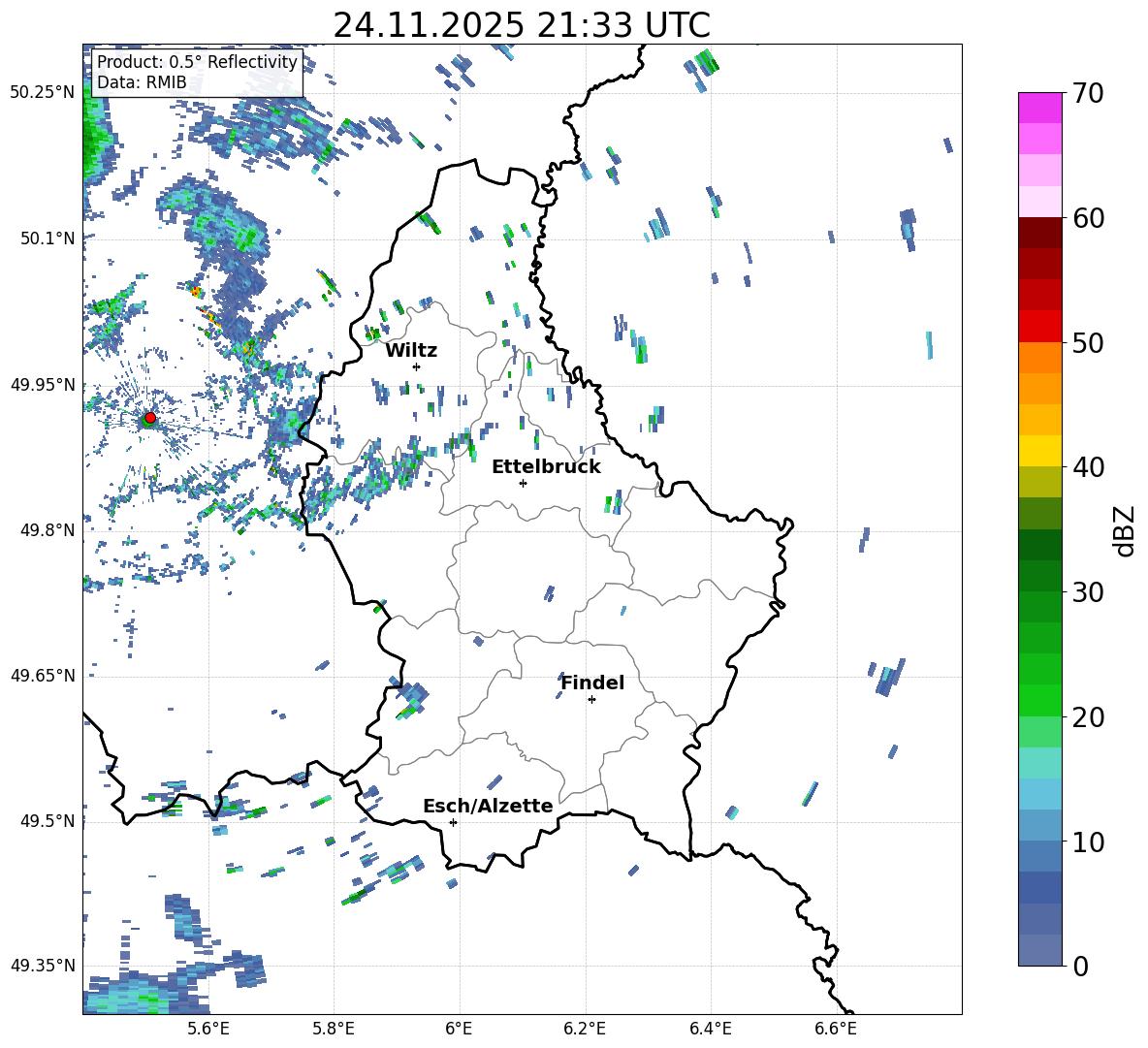The height and width of the screenshot is (1048, 1148).
Task: Click the title 24.11.2025 21:33 UTC
Action: [x=522, y=25]
